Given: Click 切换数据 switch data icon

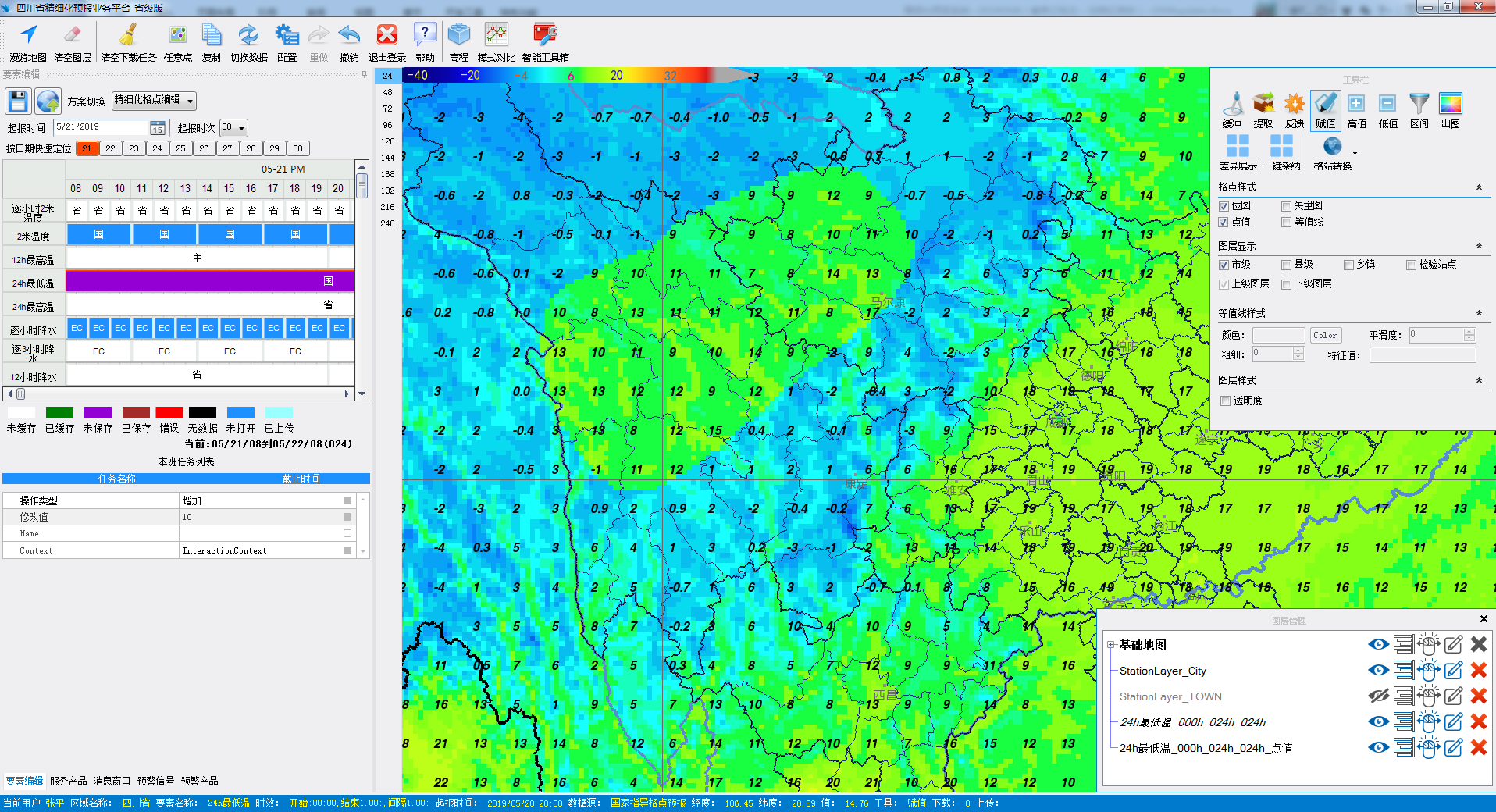Looking at the screenshot, I should coord(248,35).
